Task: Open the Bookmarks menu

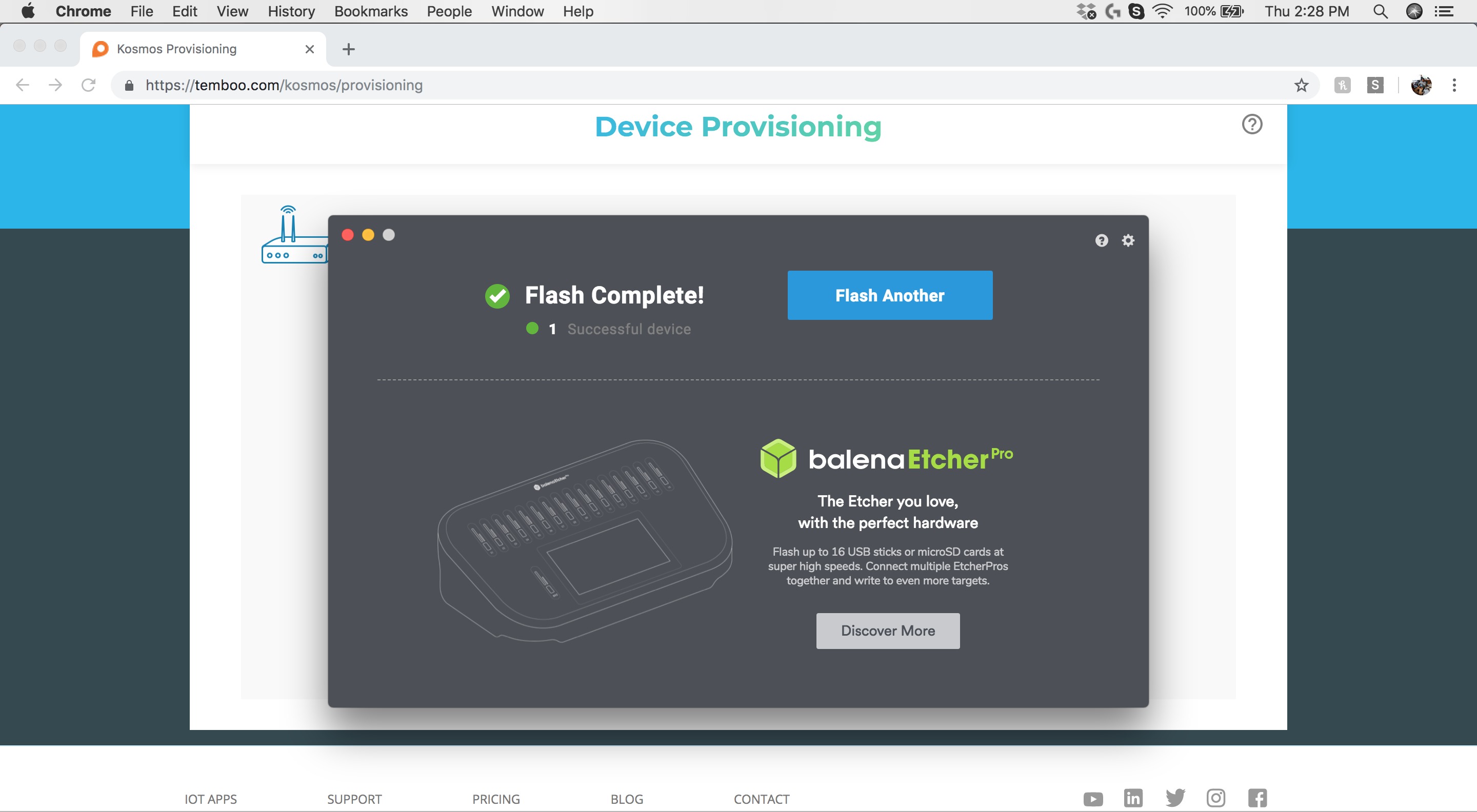Action: 371,11
